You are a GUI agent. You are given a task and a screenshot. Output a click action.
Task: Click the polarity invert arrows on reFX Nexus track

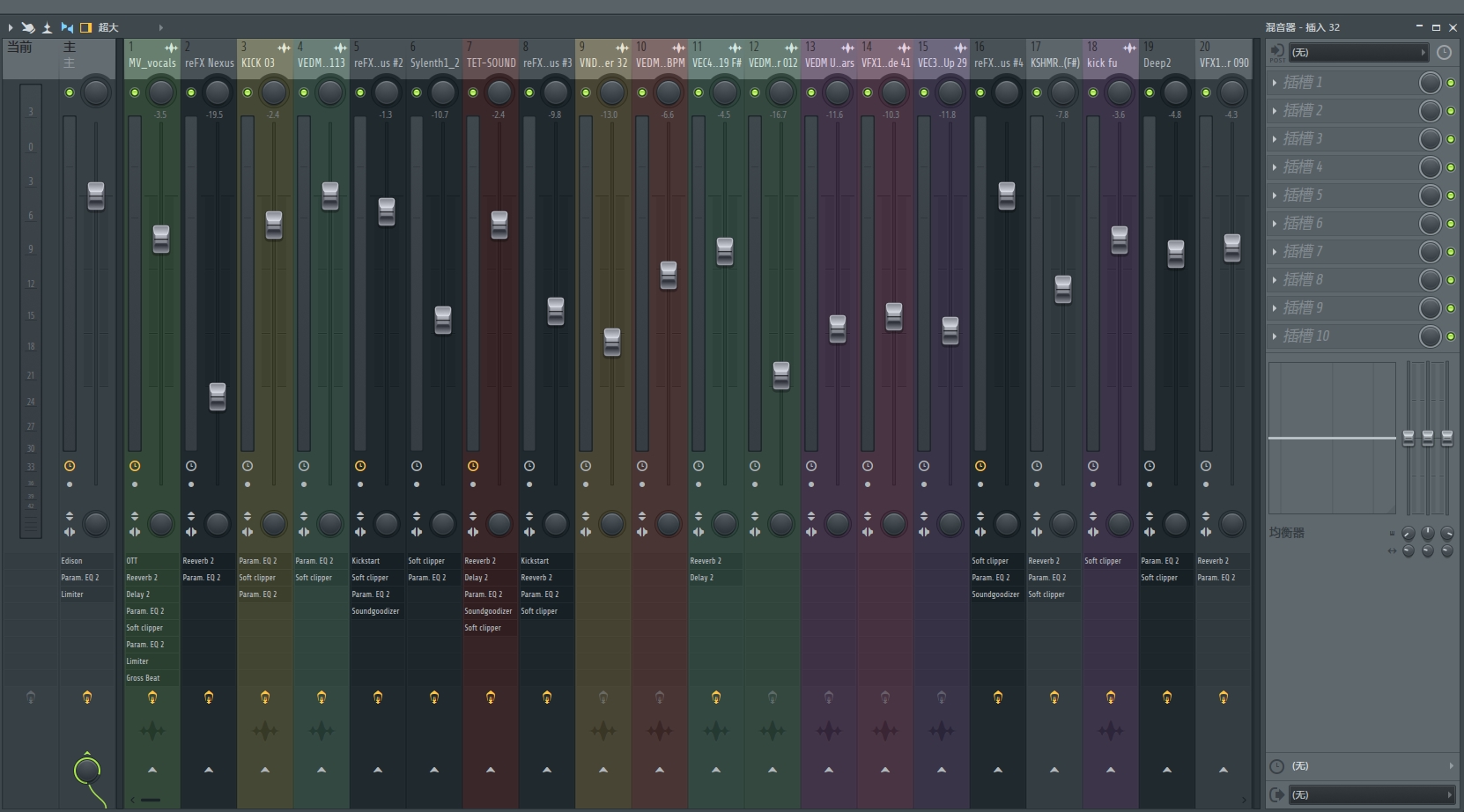[x=191, y=516]
